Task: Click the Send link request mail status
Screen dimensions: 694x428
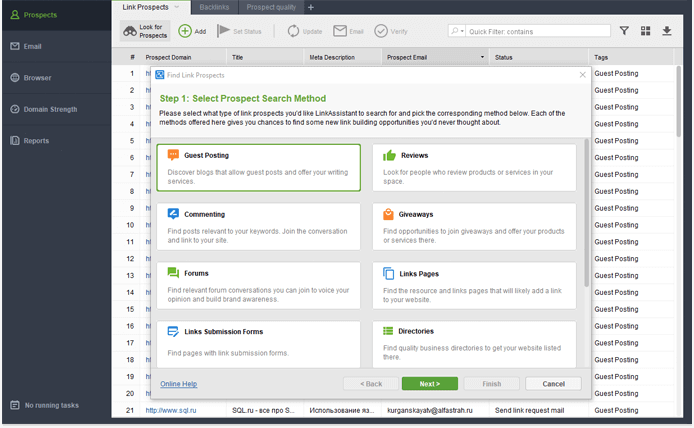Action: 529,410
